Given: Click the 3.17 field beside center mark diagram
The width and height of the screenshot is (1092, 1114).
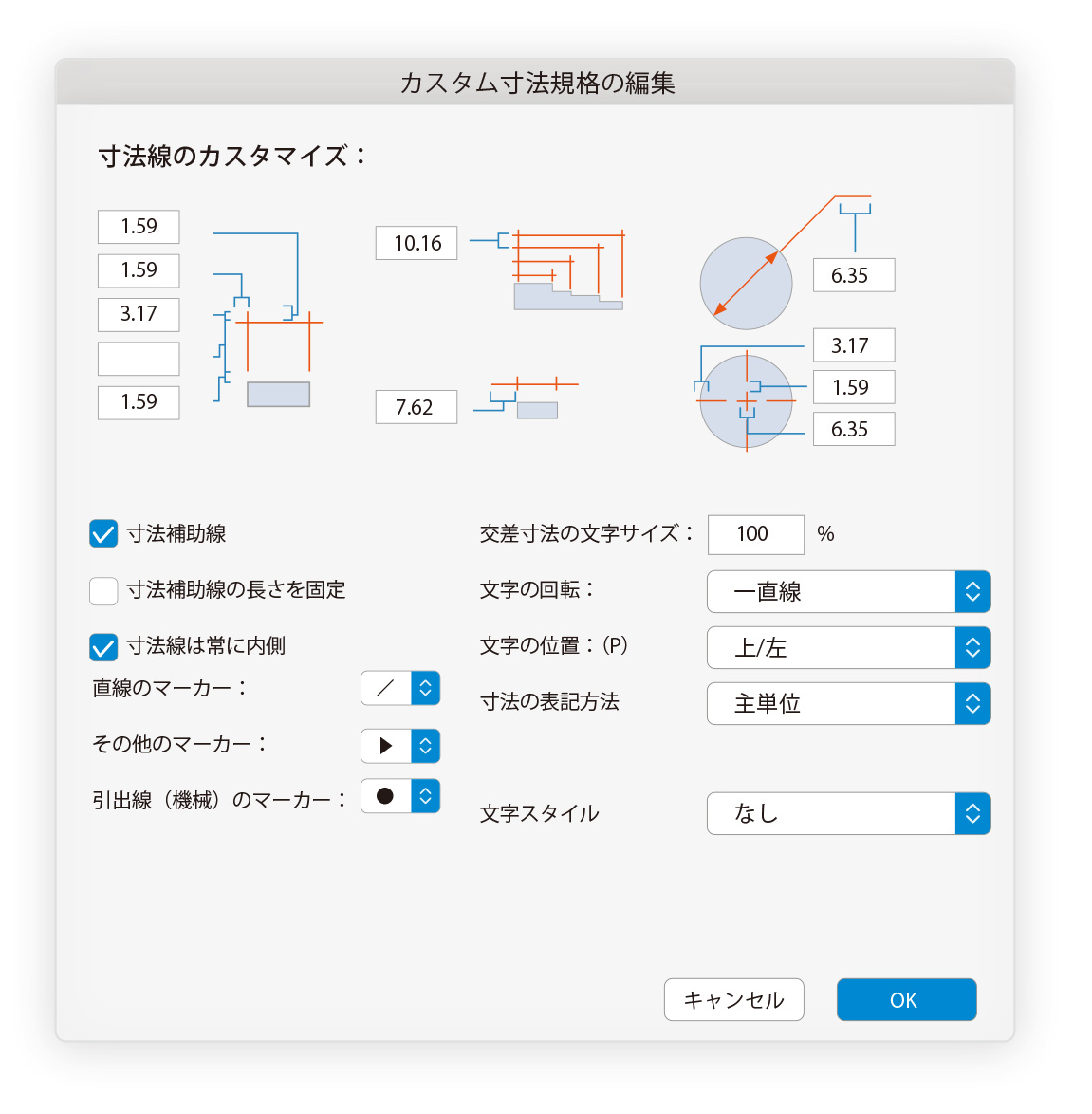Looking at the screenshot, I should point(854,345).
